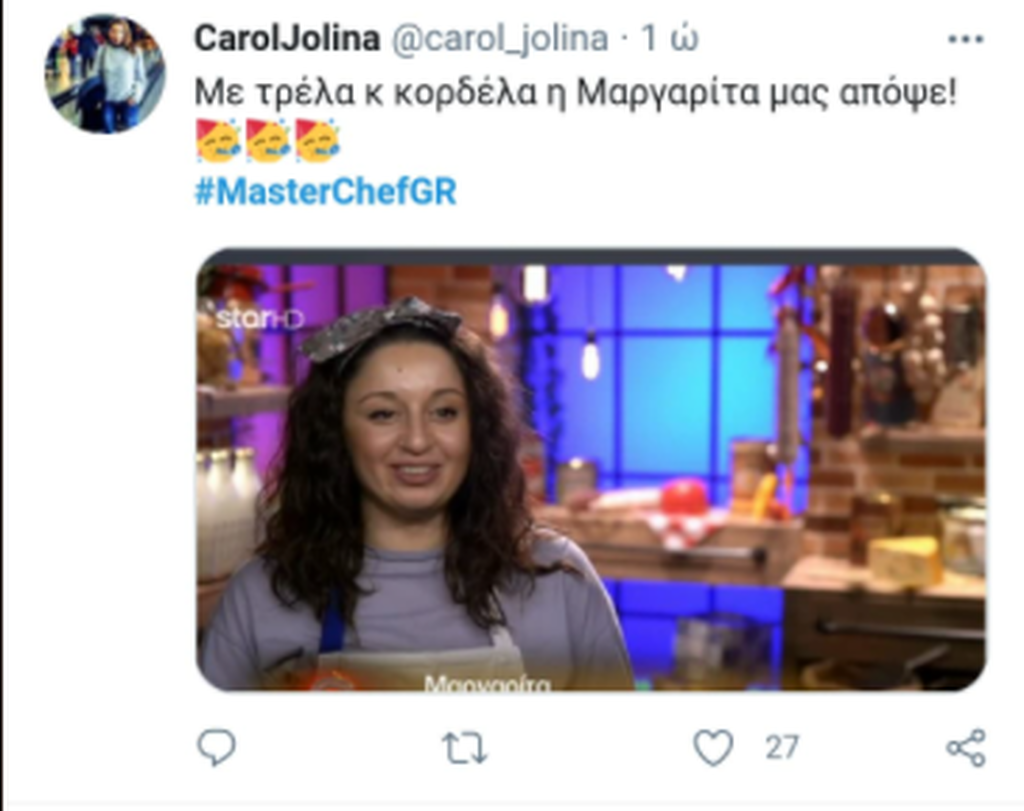Click the second party face emoji
This screenshot has width=1024, height=811.
[268, 141]
